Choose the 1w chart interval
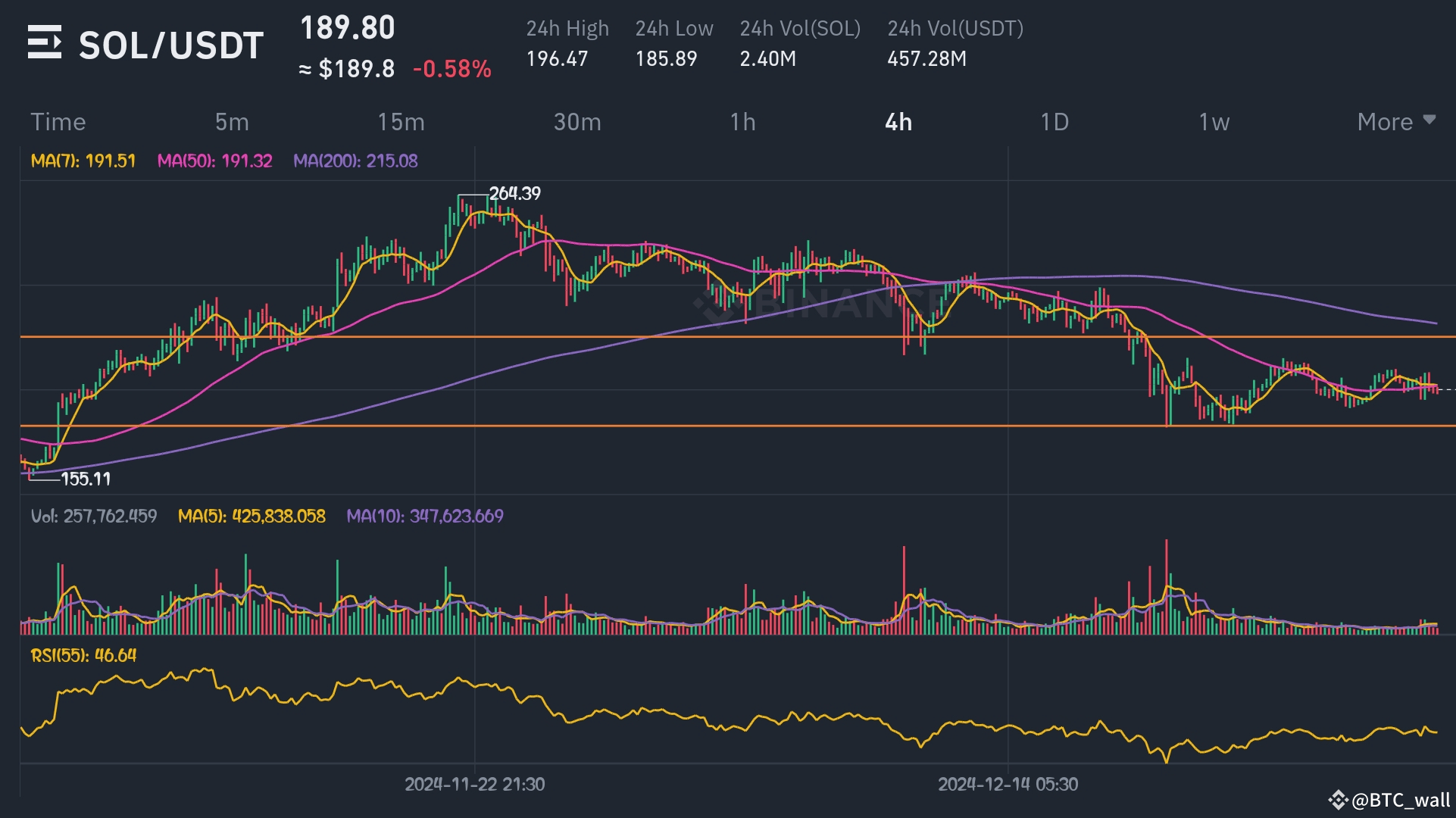 [1214, 122]
